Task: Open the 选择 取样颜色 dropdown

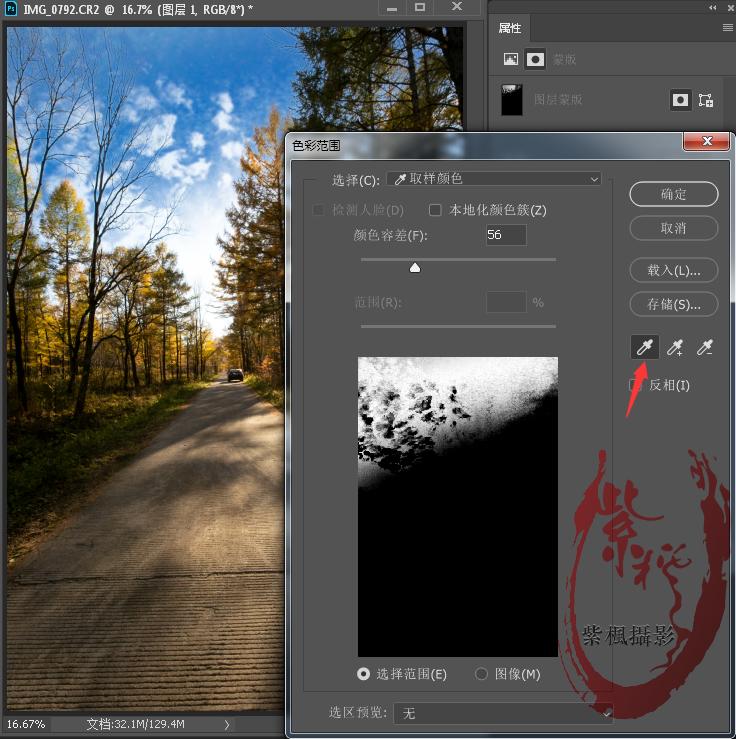Action: (493, 179)
